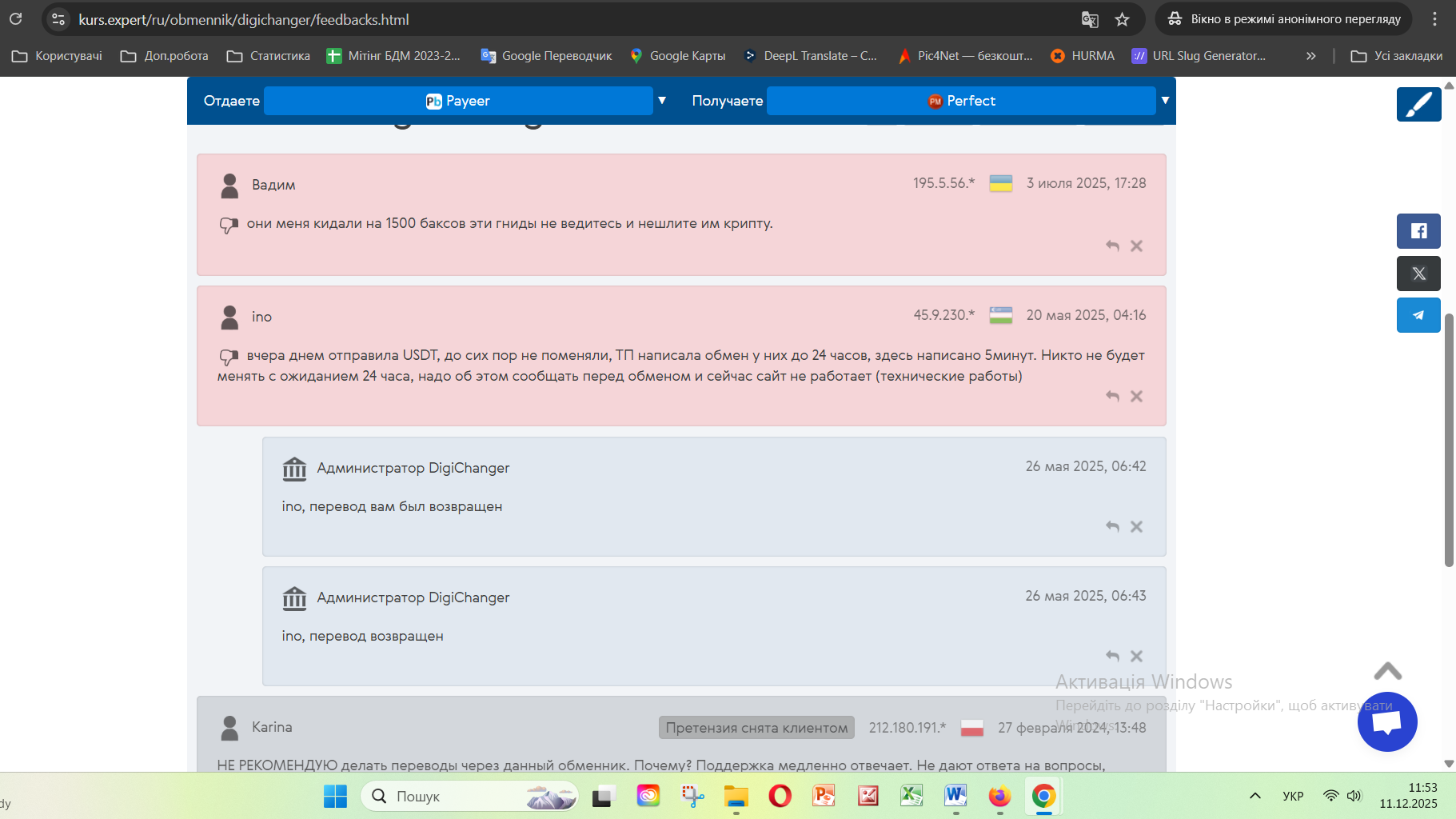
Task: Expand arrow next to Perfect selector
Action: (1165, 101)
